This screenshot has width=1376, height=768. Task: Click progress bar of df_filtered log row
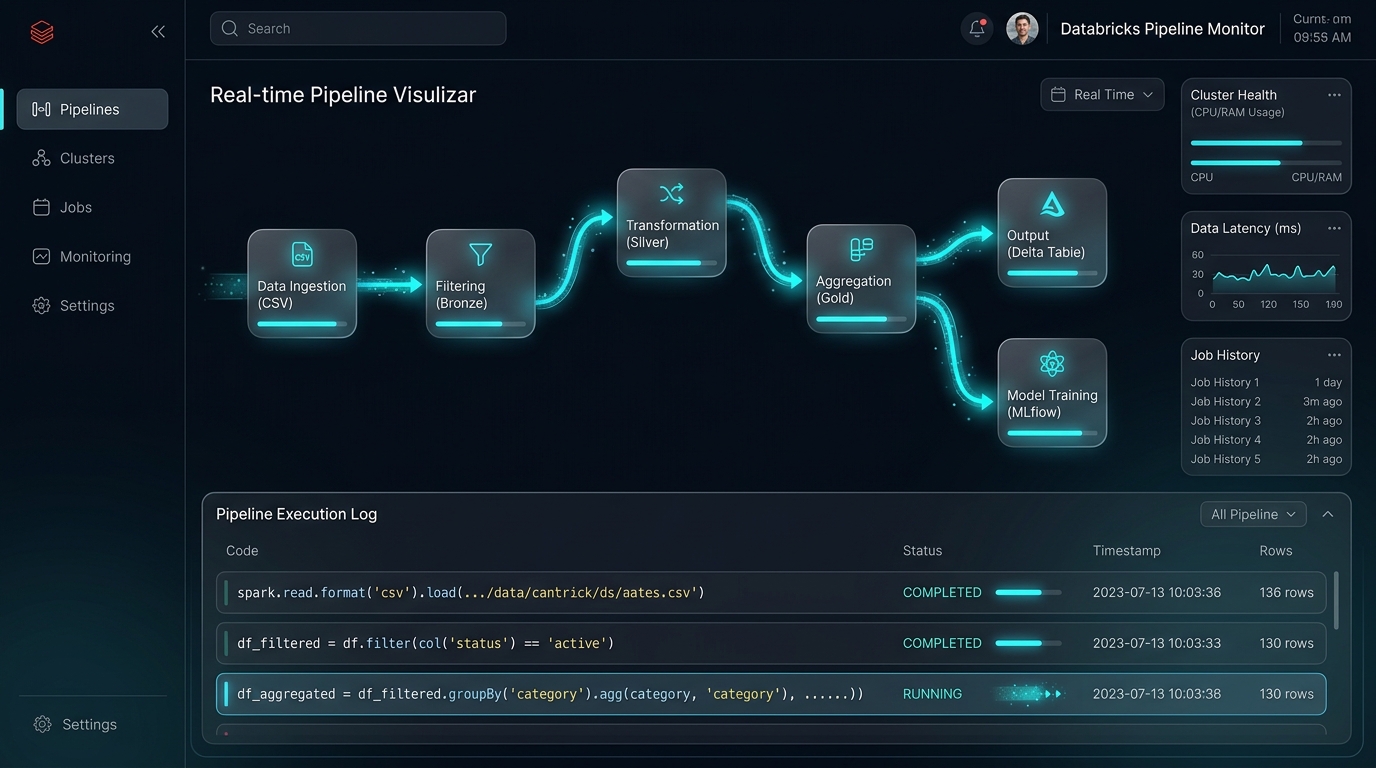coord(1028,643)
